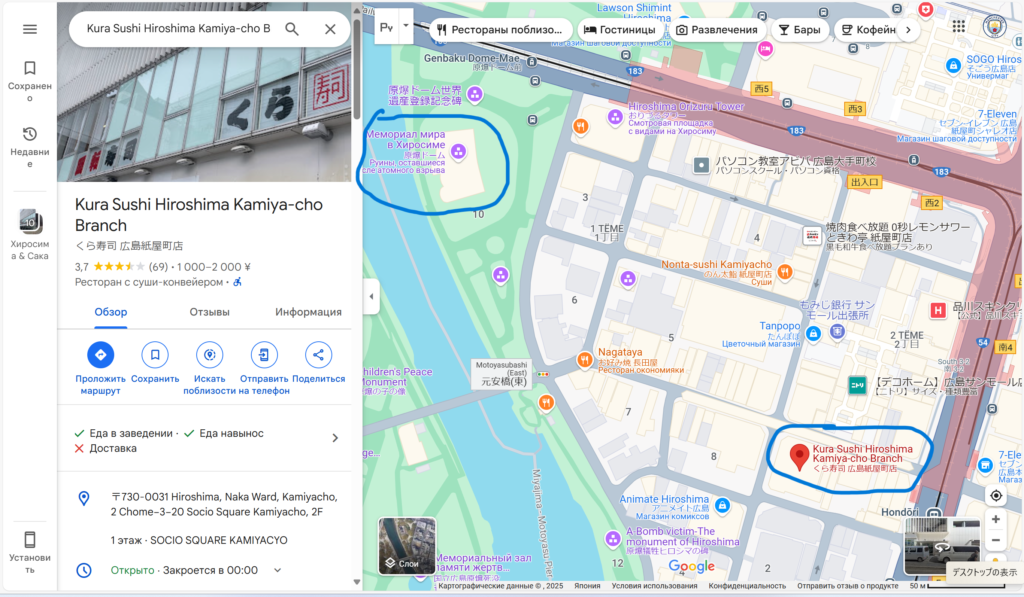Viewport: 1024px width, 597px height.
Task: Switch to the Отзывы tab
Action: click(x=210, y=312)
